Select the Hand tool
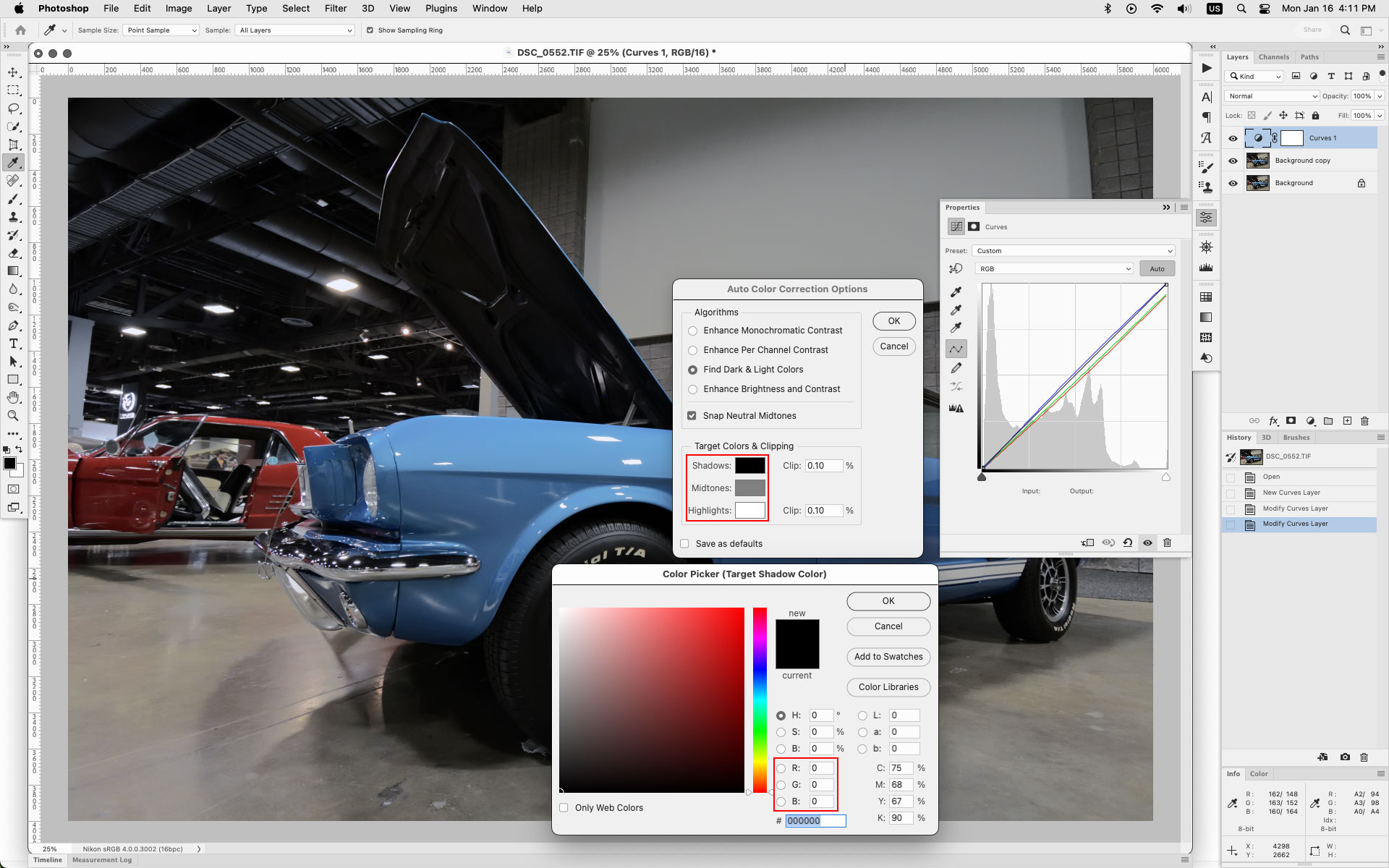This screenshot has width=1389, height=868. pyautogui.click(x=14, y=397)
